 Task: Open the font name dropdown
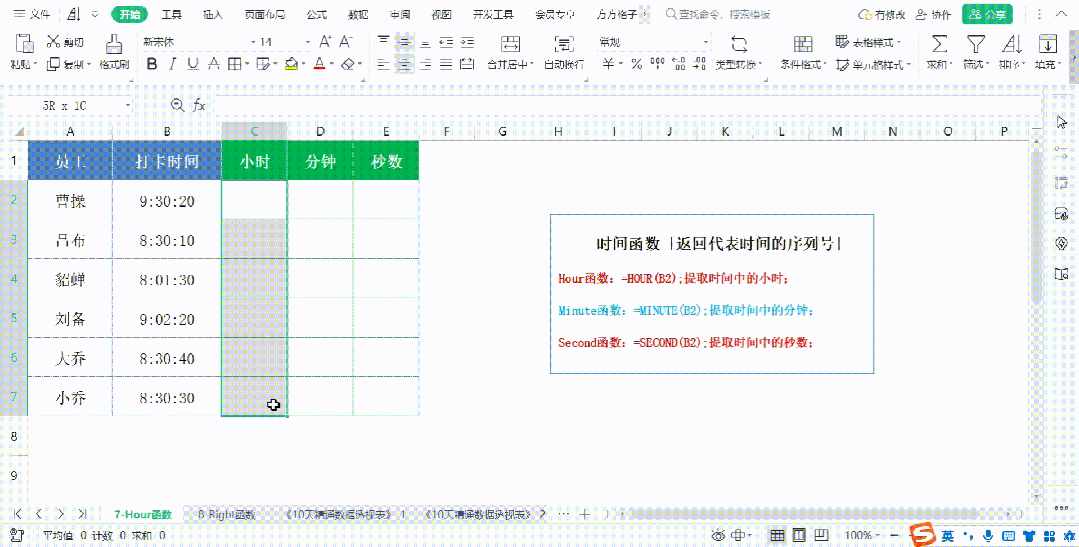pyautogui.click(x=254, y=43)
